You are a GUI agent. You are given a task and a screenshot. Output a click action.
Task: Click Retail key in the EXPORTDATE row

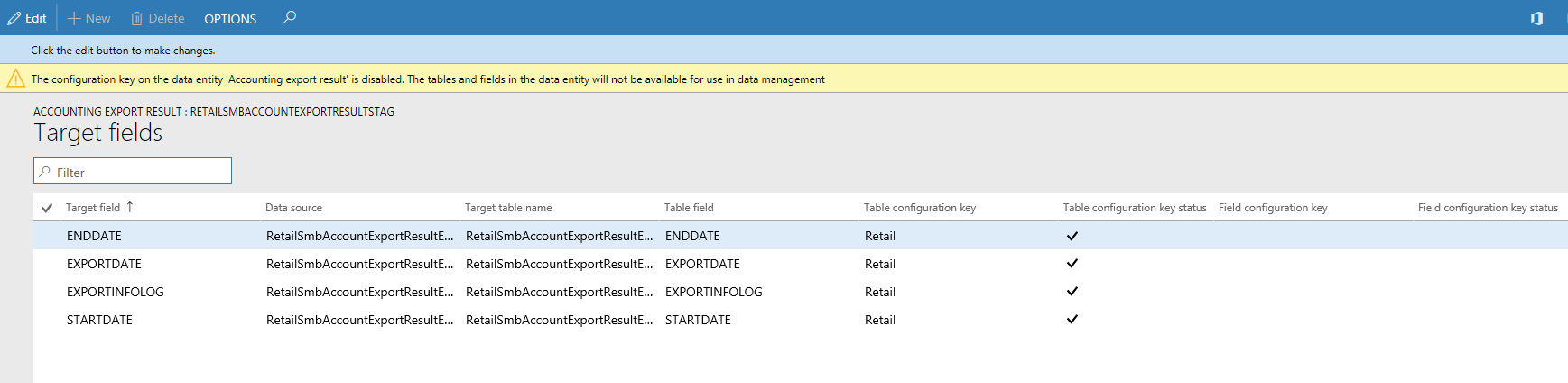point(880,264)
